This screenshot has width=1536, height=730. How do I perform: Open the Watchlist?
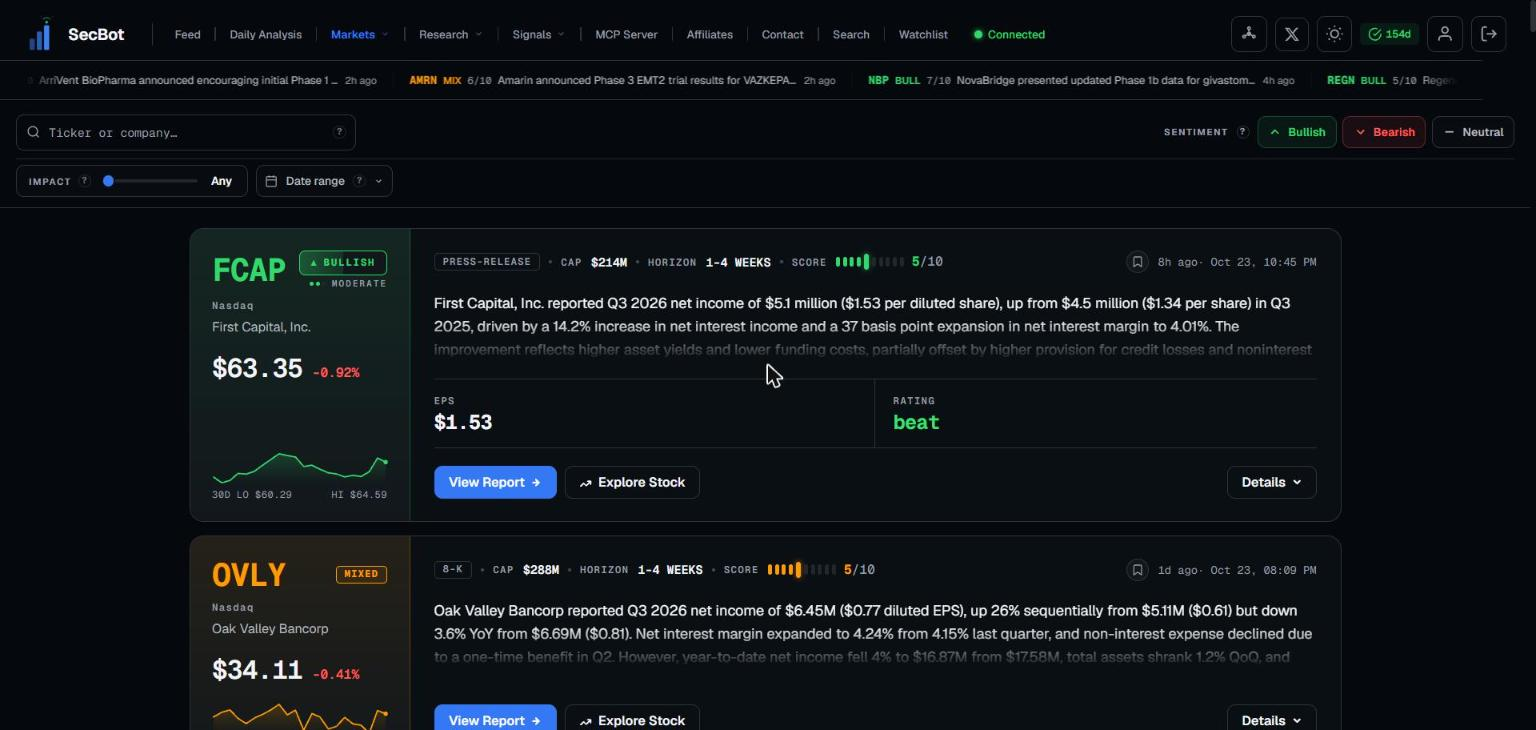coord(923,34)
